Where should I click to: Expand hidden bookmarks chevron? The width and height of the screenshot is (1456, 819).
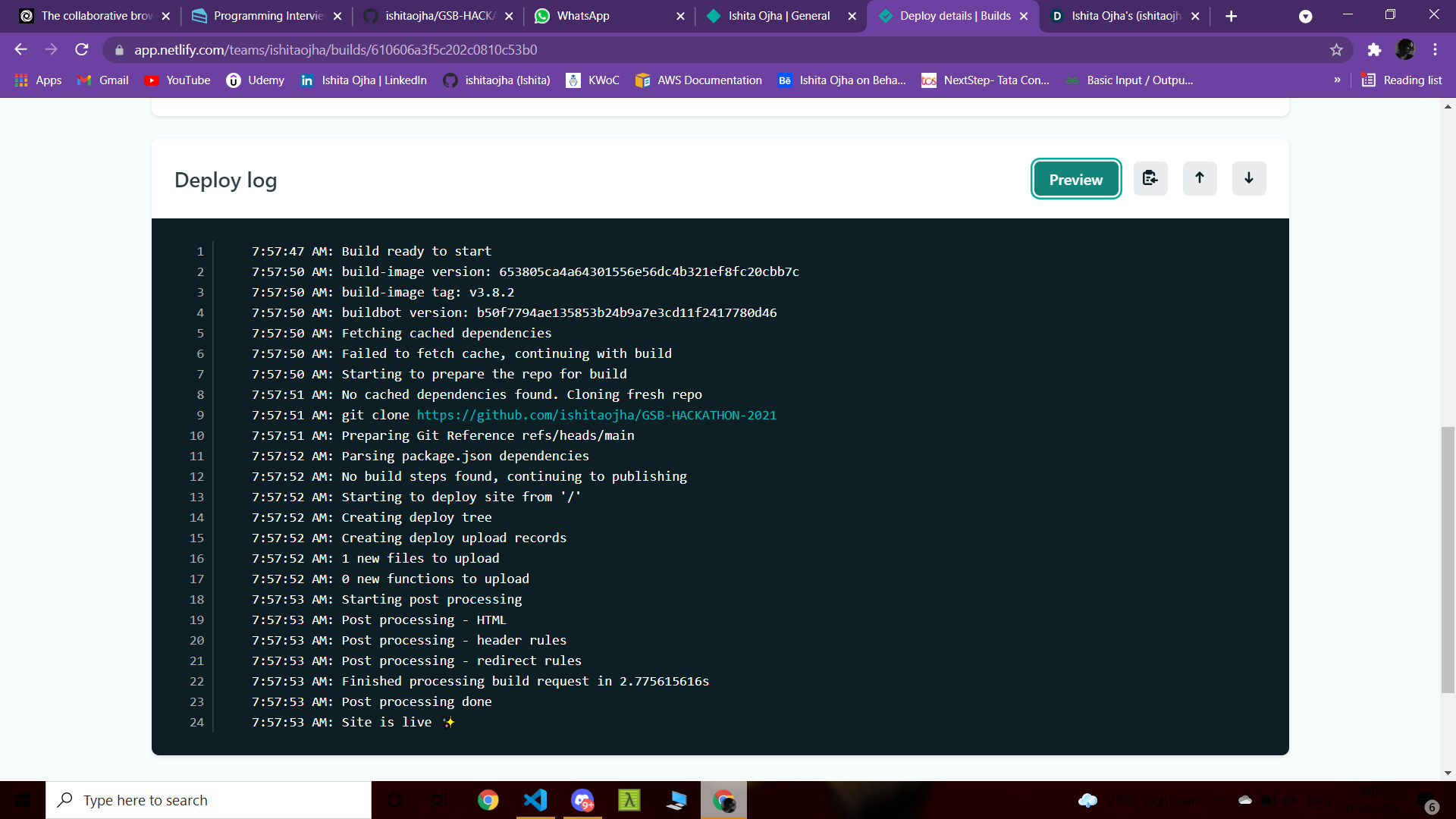point(1337,80)
